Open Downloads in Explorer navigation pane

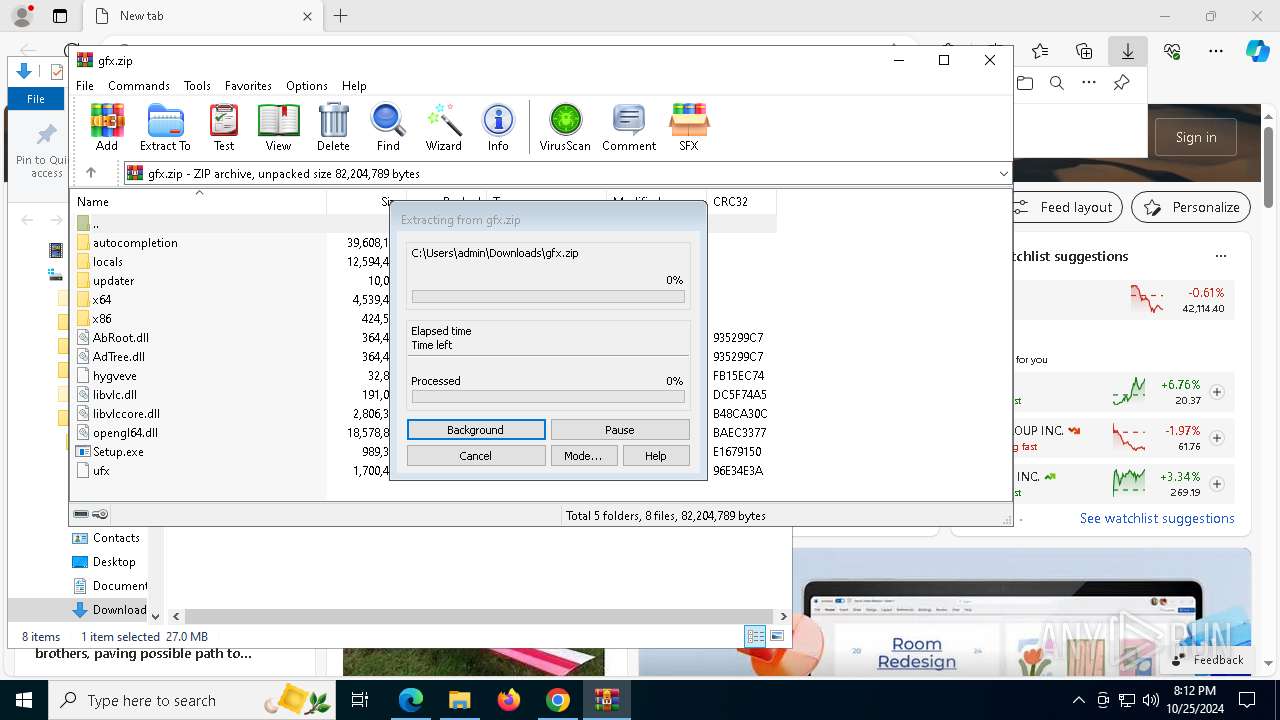[109, 610]
